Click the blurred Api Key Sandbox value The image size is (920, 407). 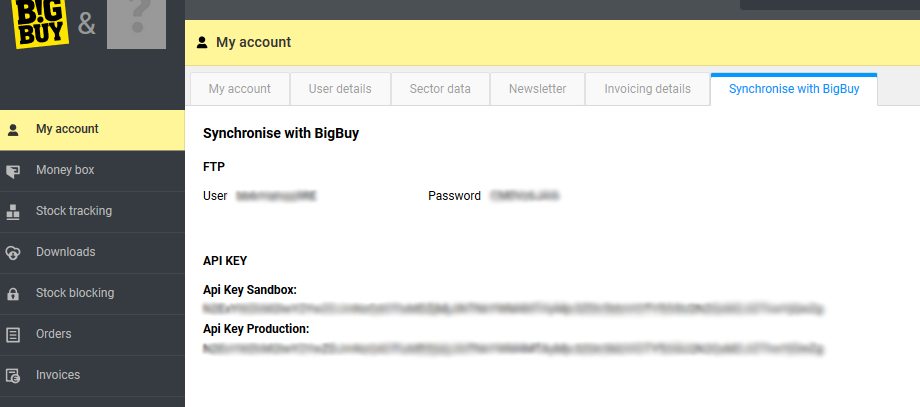click(x=513, y=308)
